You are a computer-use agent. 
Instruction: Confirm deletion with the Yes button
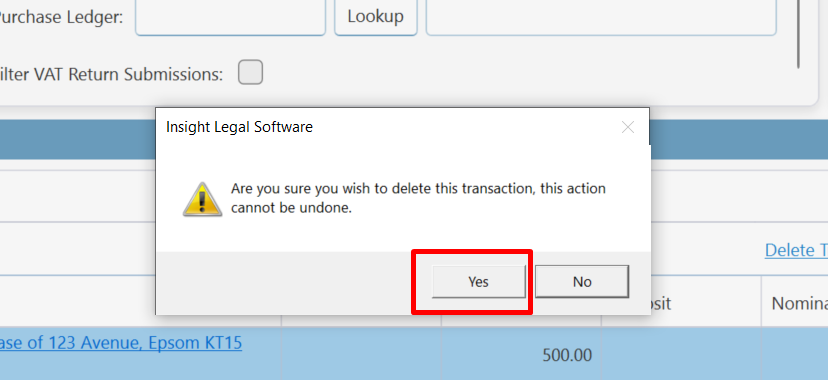(478, 282)
